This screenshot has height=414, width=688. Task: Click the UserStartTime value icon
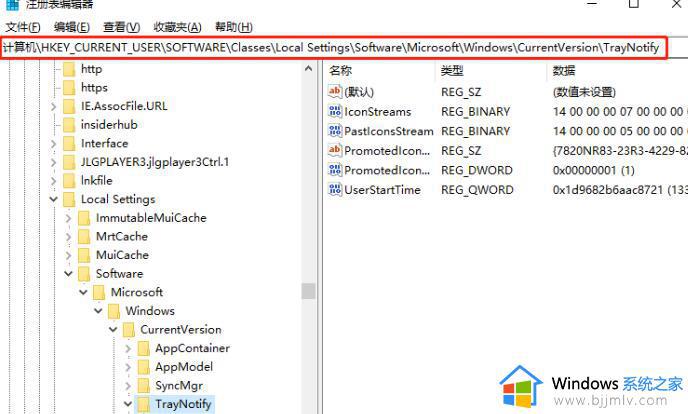335,189
